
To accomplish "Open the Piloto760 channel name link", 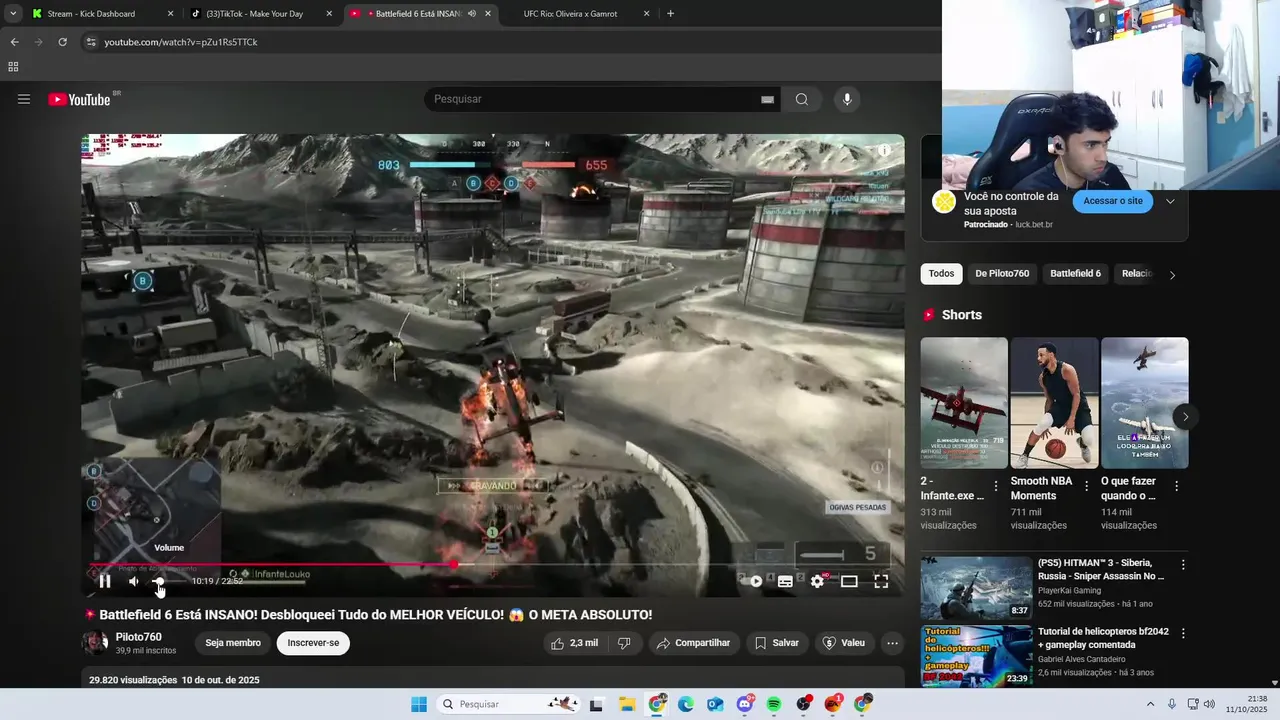I will coord(138,637).
